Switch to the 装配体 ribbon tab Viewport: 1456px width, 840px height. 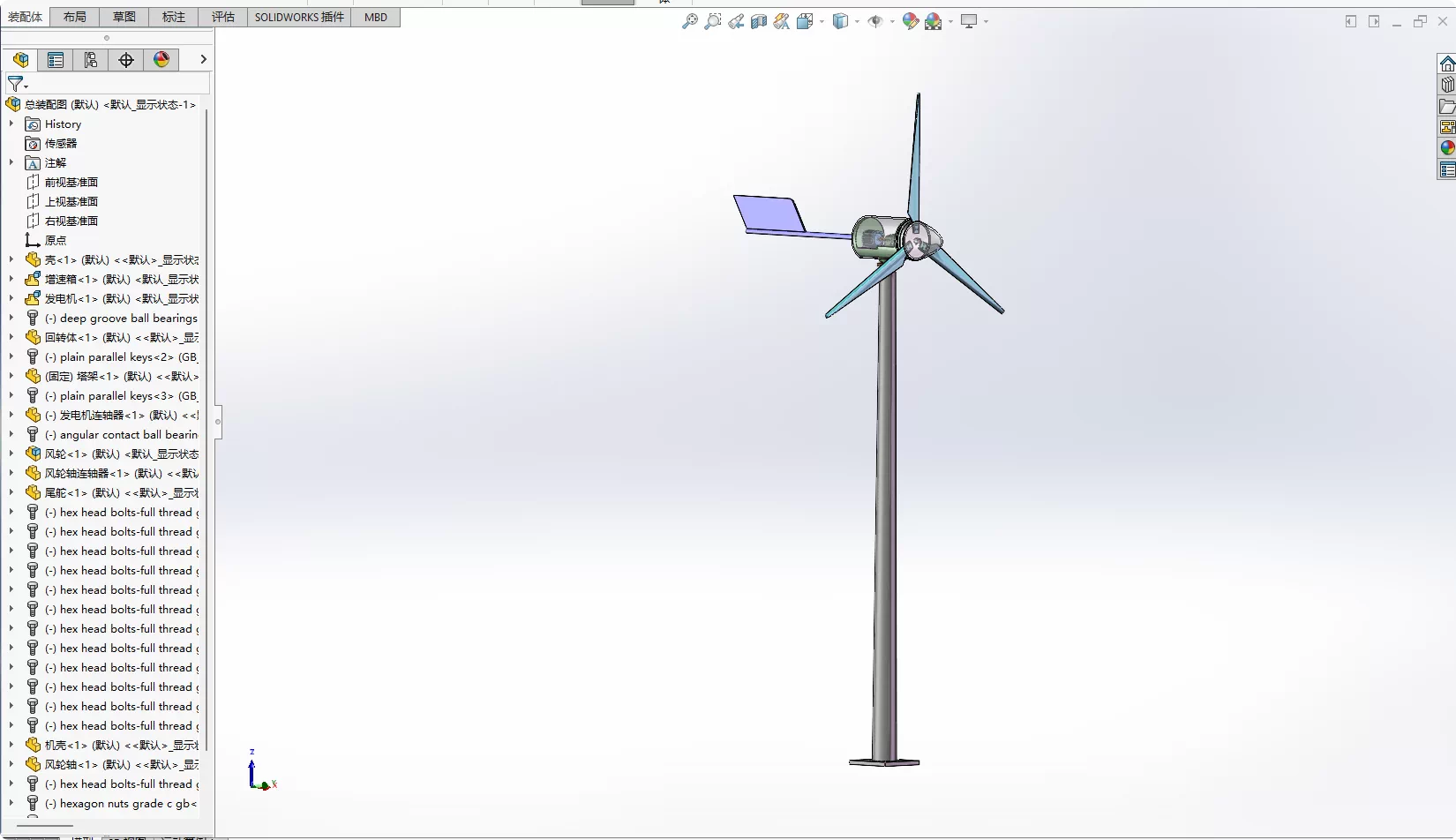pos(25,17)
